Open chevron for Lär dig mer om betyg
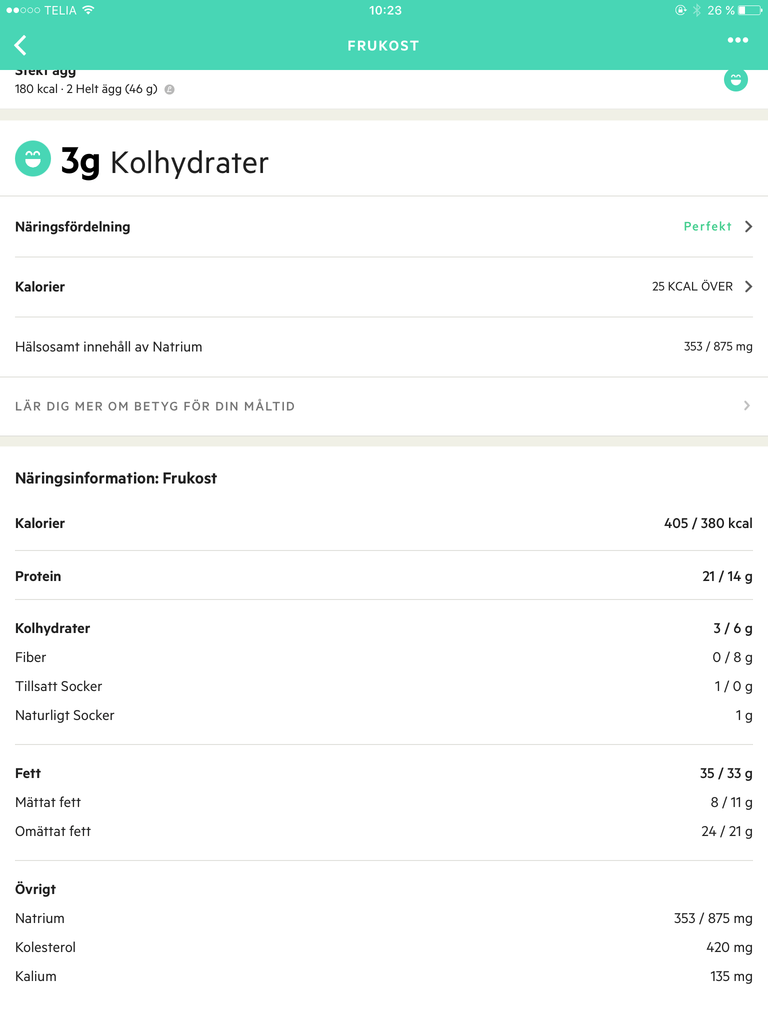Image resolution: width=768 pixels, height=1024 pixels. tap(747, 406)
